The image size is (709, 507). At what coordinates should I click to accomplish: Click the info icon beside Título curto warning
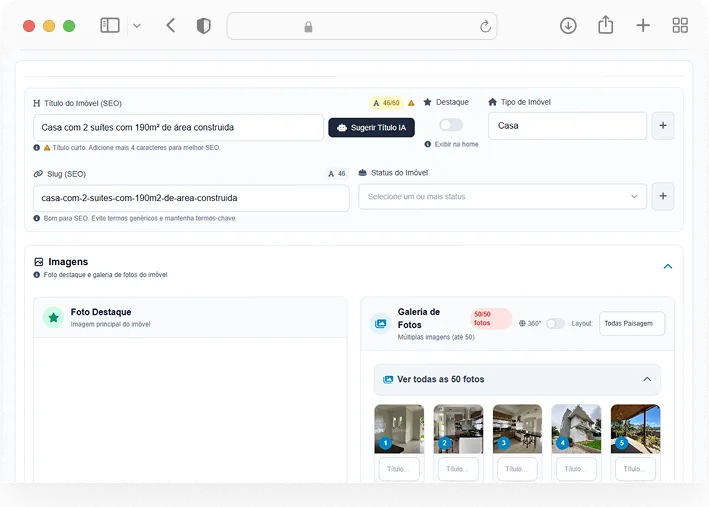tap(37, 147)
